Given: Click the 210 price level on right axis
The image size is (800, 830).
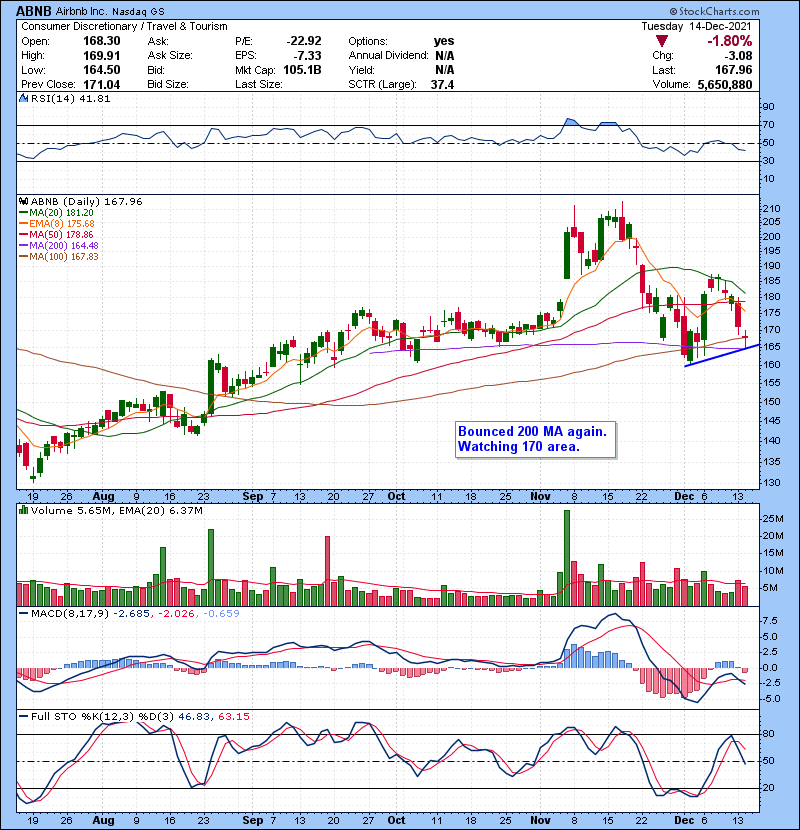Looking at the screenshot, I should click(x=771, y=209).
